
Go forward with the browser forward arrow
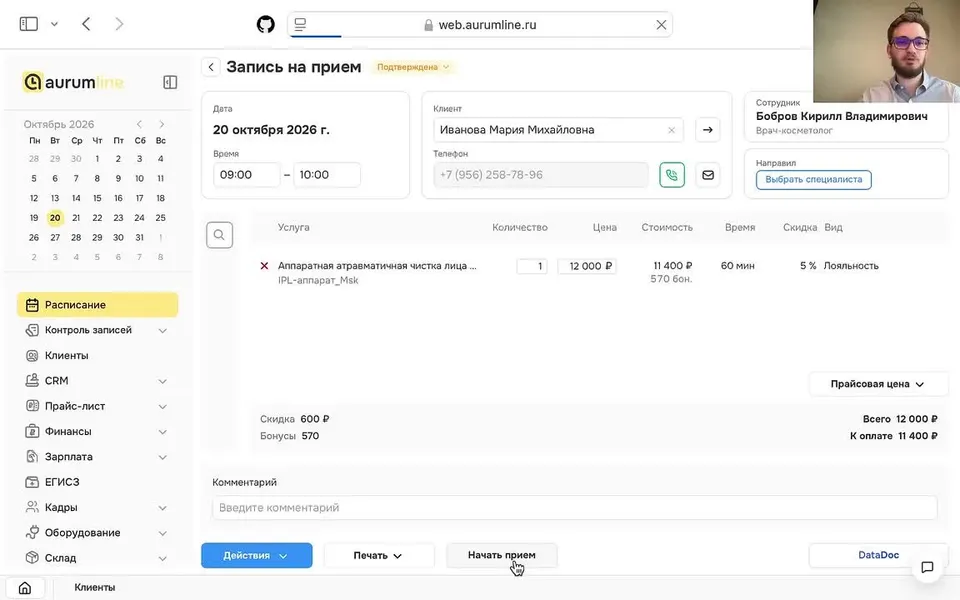pos(119,24)
